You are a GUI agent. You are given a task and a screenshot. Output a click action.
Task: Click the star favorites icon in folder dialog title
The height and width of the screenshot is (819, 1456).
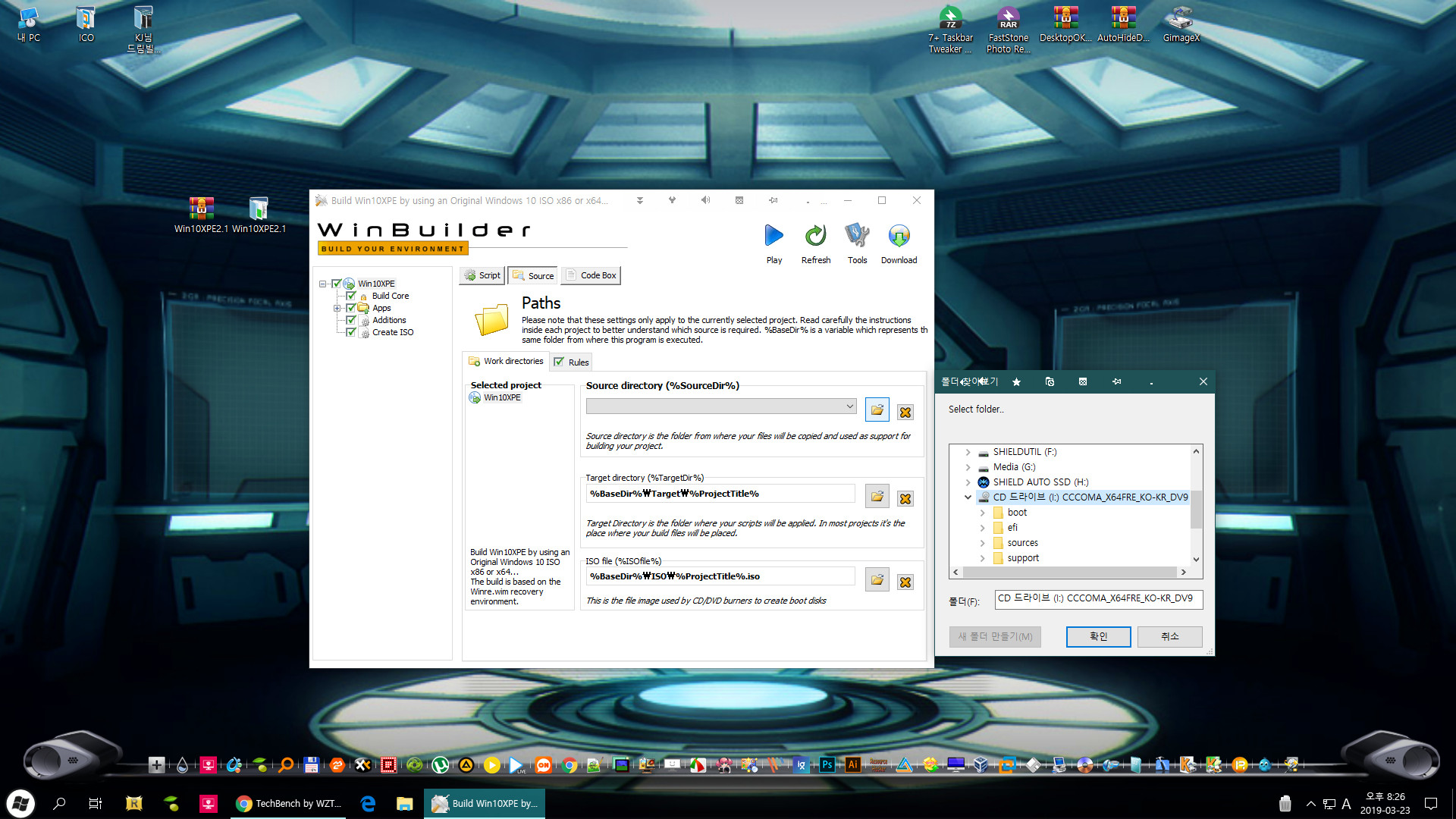pos(1016,381)
